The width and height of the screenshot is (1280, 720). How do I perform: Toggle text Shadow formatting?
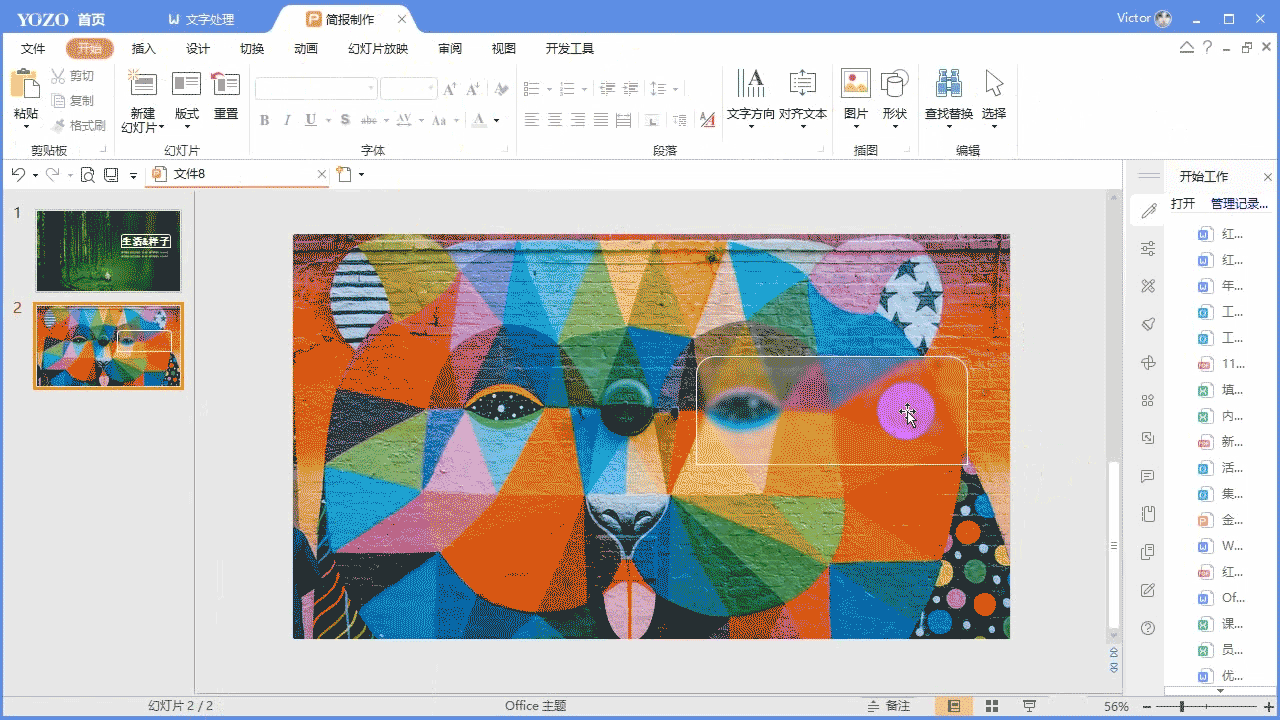click(345, 120)
